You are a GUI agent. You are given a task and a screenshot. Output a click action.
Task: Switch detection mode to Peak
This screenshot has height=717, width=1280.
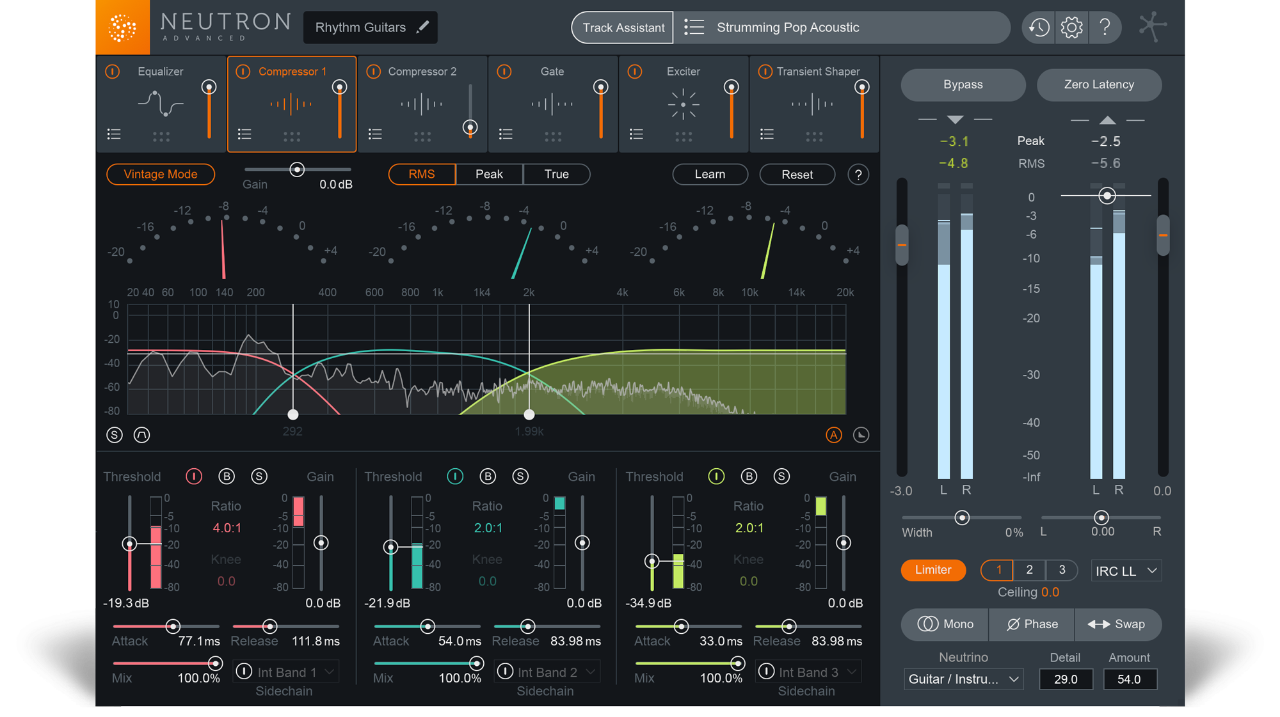point(489,174)
